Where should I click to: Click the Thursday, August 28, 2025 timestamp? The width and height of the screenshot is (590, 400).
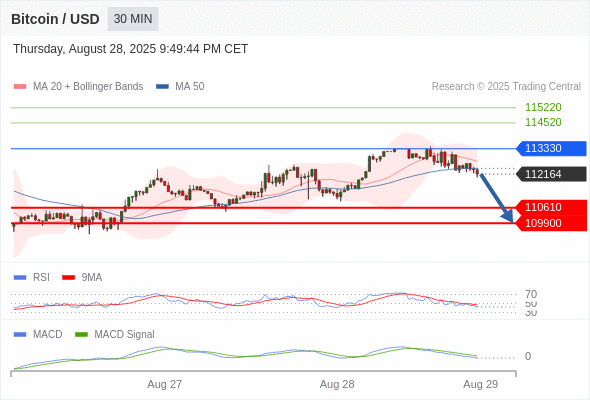click(x=131, y=49)
